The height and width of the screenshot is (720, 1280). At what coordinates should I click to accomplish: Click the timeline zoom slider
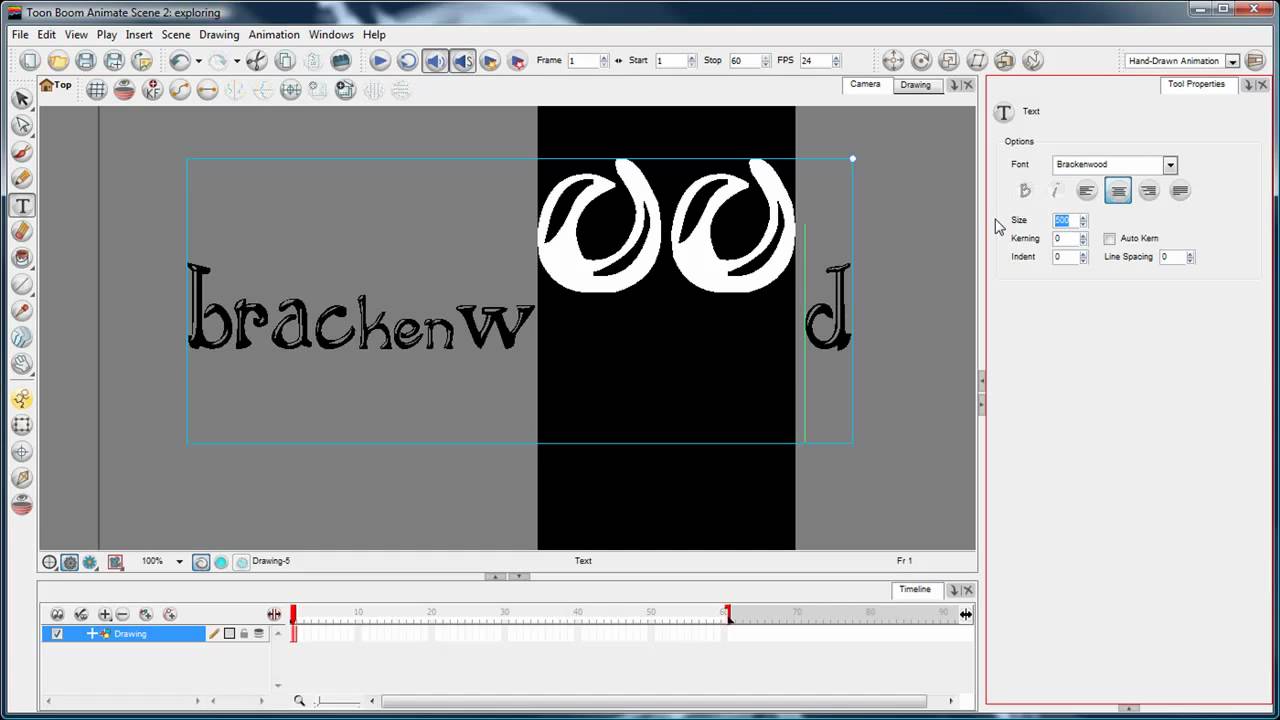(x=337, y=702)
